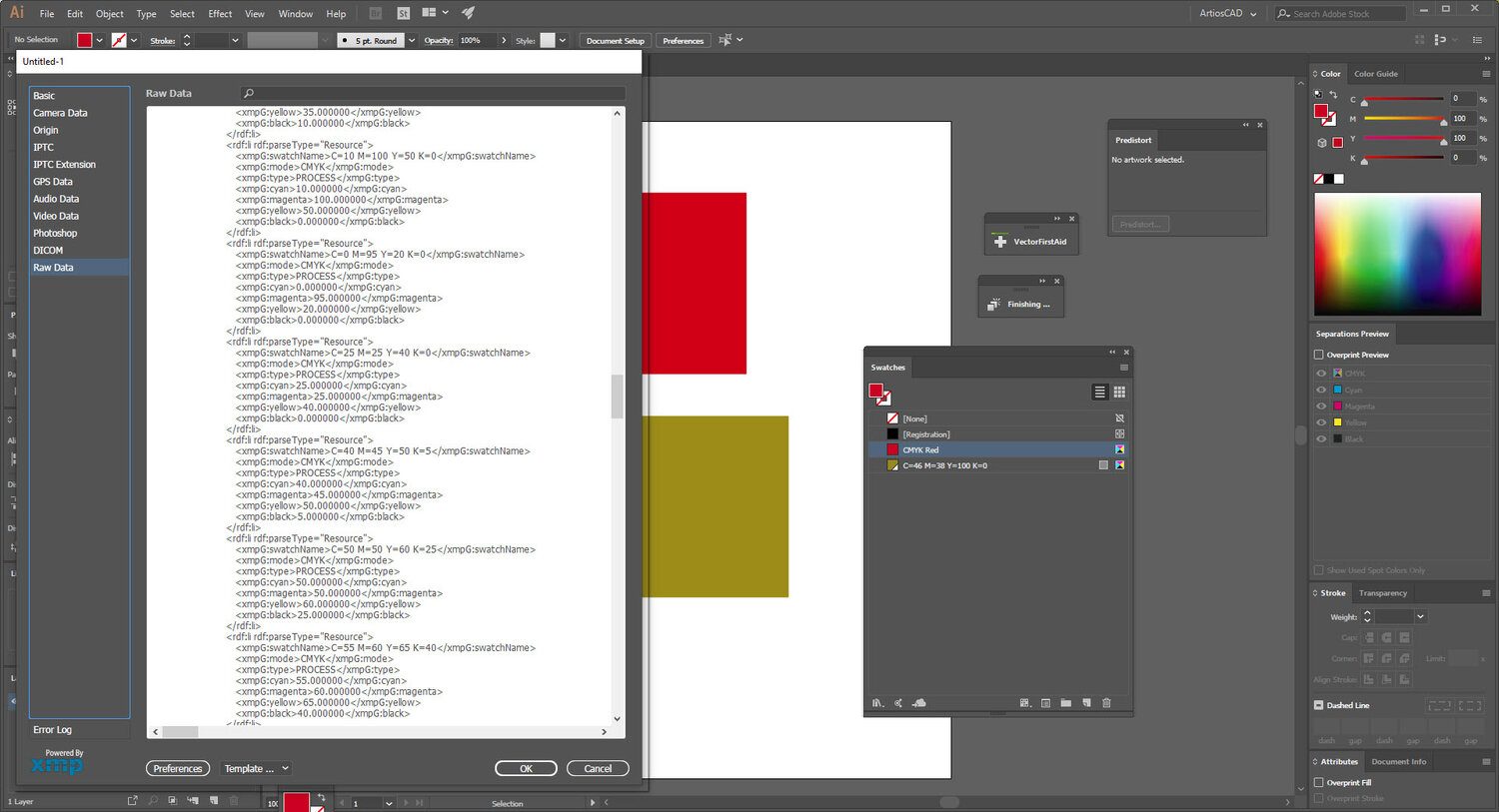This screenshot has height=812, width=1499.
Task: Open the stroke weight dropdown in control bar
Action: 235,40
